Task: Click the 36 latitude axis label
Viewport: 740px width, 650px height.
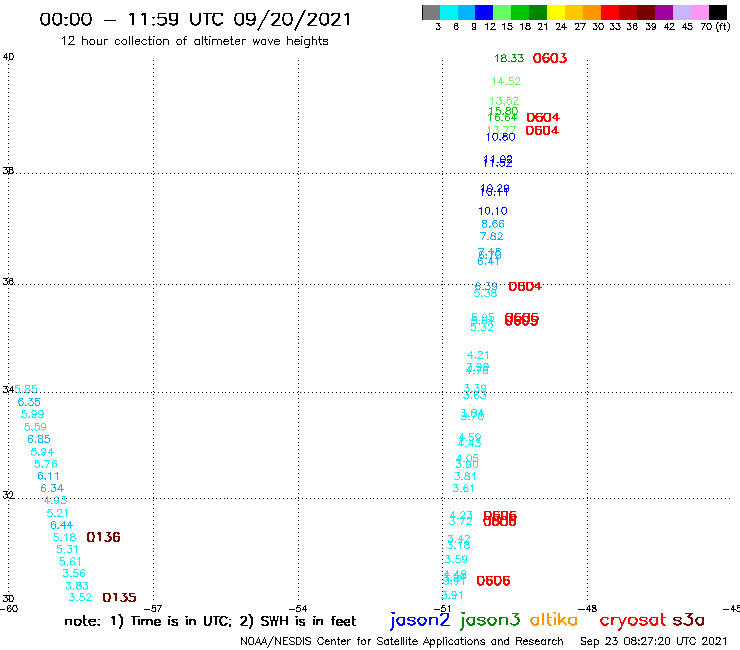Action: (8, 282)
